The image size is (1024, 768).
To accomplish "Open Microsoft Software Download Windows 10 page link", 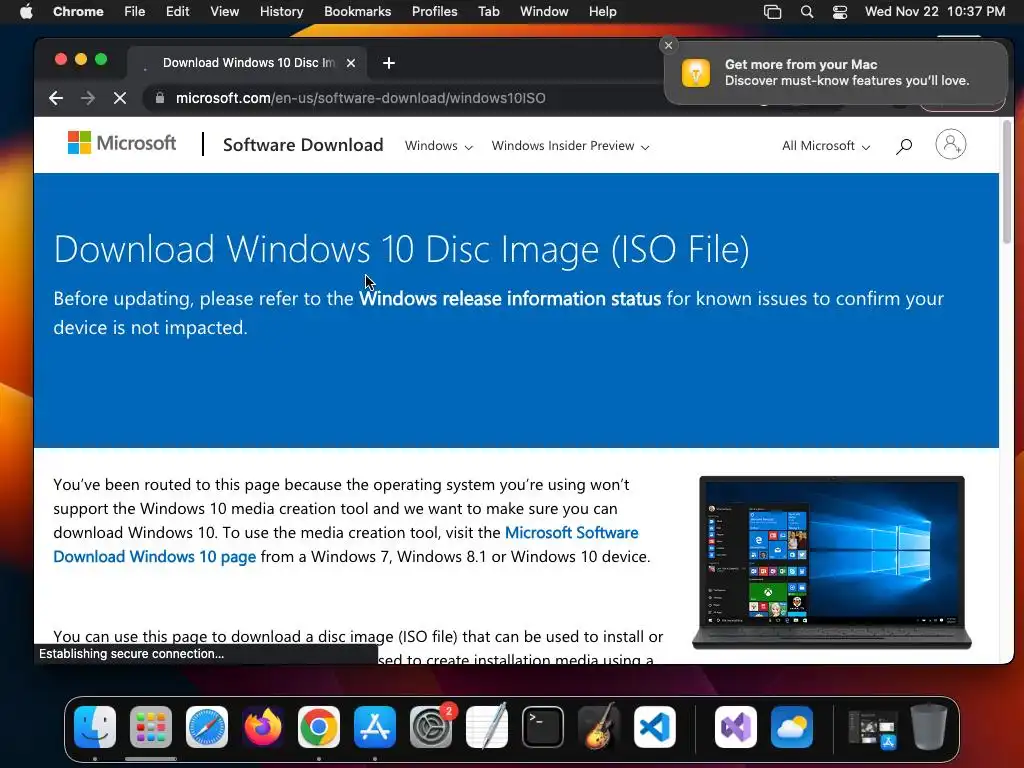I will click(x=345, y=544).
